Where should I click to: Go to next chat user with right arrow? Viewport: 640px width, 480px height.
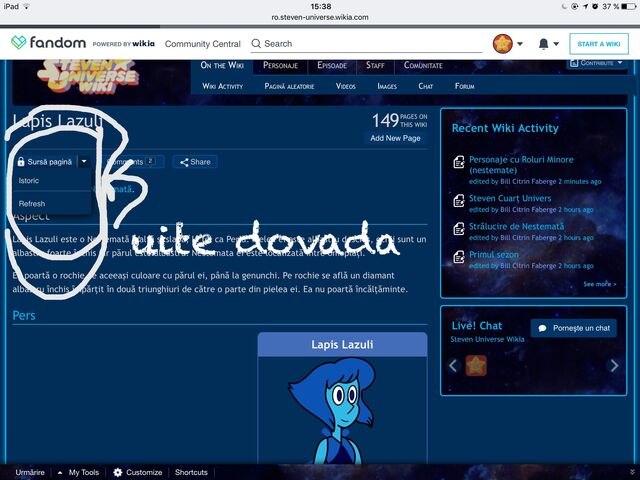click(x=614, y=365)
